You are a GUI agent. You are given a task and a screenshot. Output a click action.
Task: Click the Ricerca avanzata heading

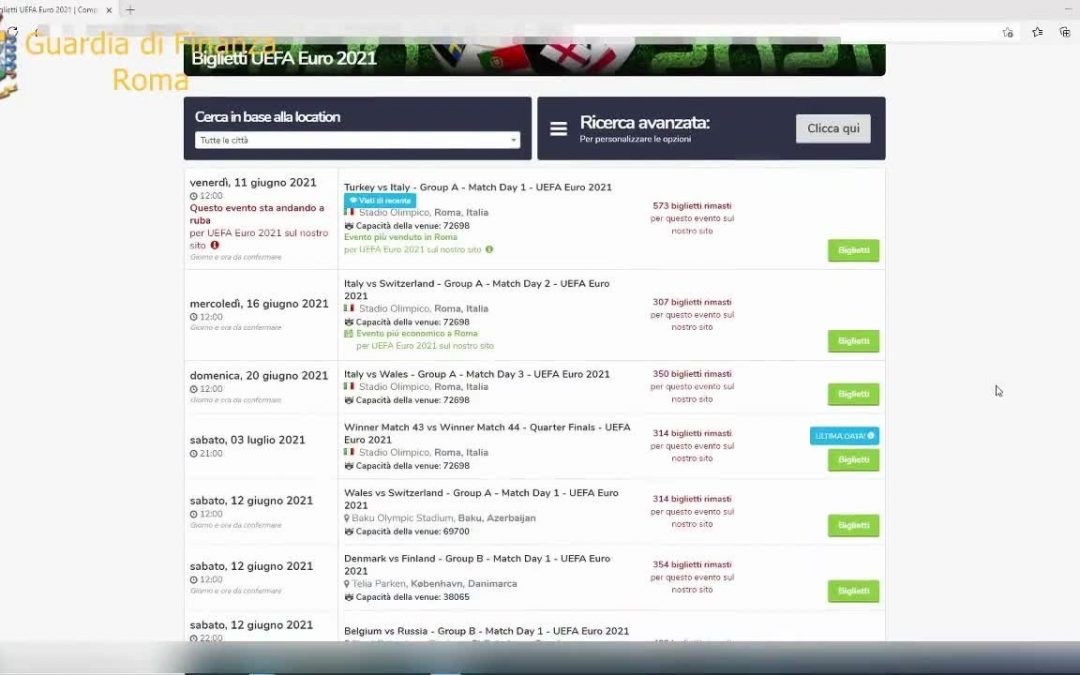coord(645,123)
